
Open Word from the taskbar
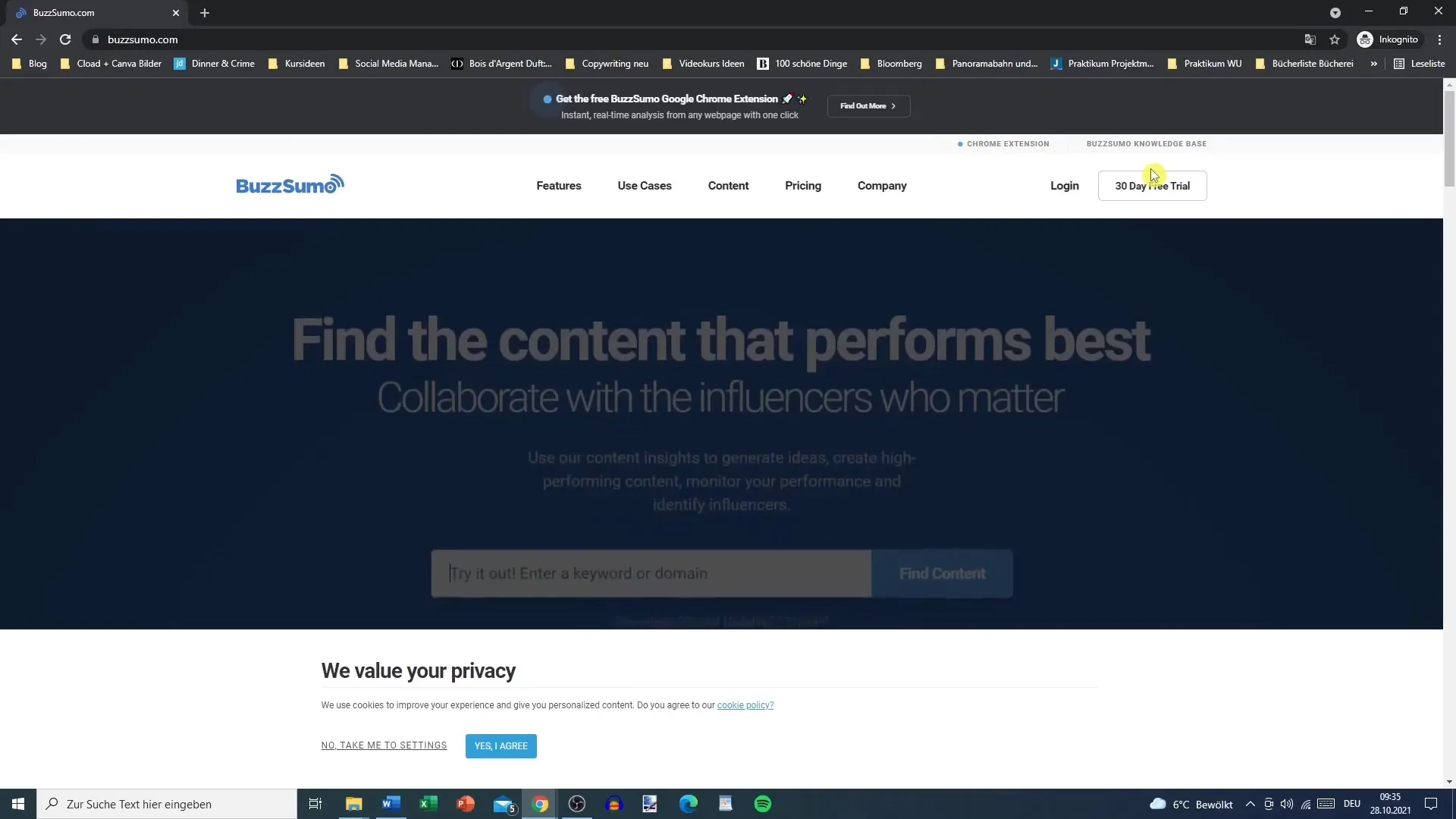click(391, 804)
